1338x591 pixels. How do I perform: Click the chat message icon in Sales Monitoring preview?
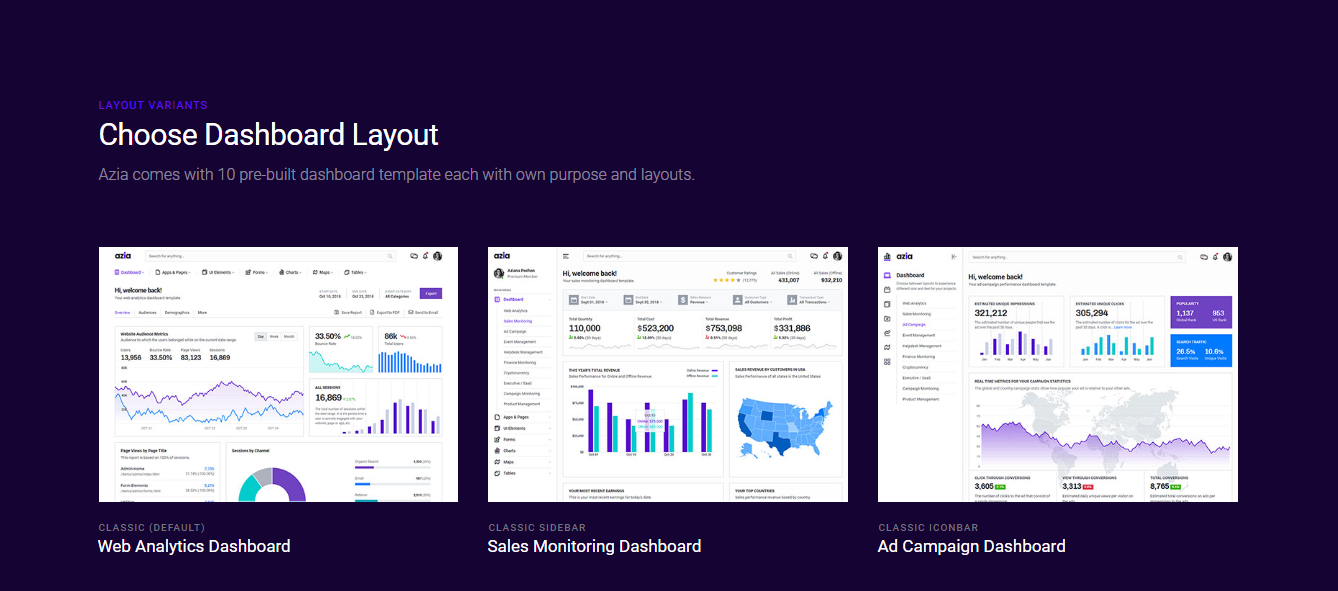(x=814, y=256)
